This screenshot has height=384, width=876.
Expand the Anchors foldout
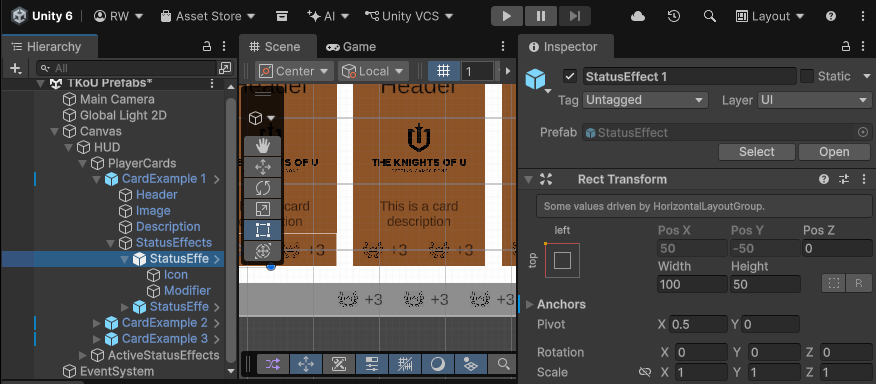[x=529, y=305]
